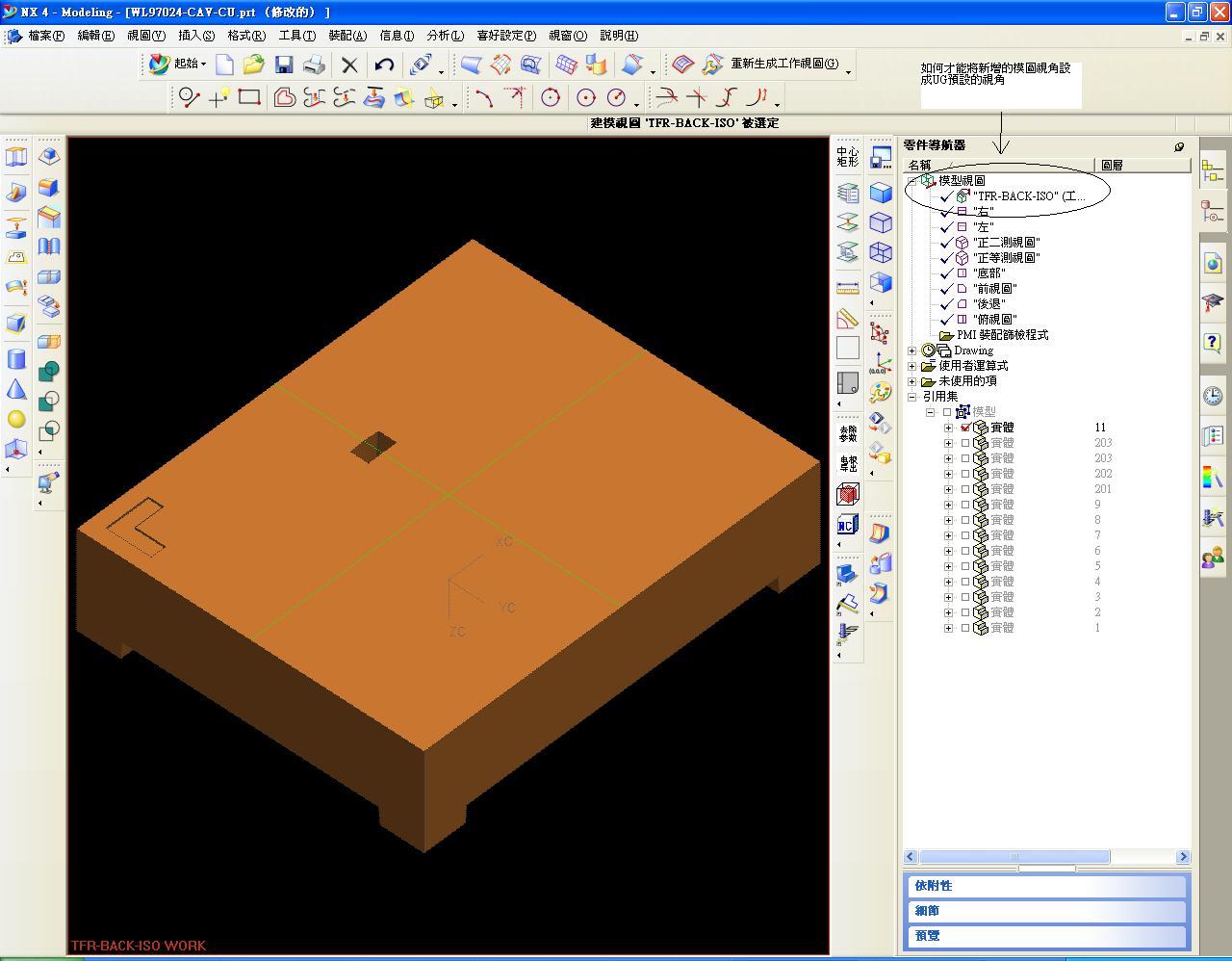This screenshot has height=961, width=1232.
Task: Collapse the 模型視圖 node
Action: point(912,181)
